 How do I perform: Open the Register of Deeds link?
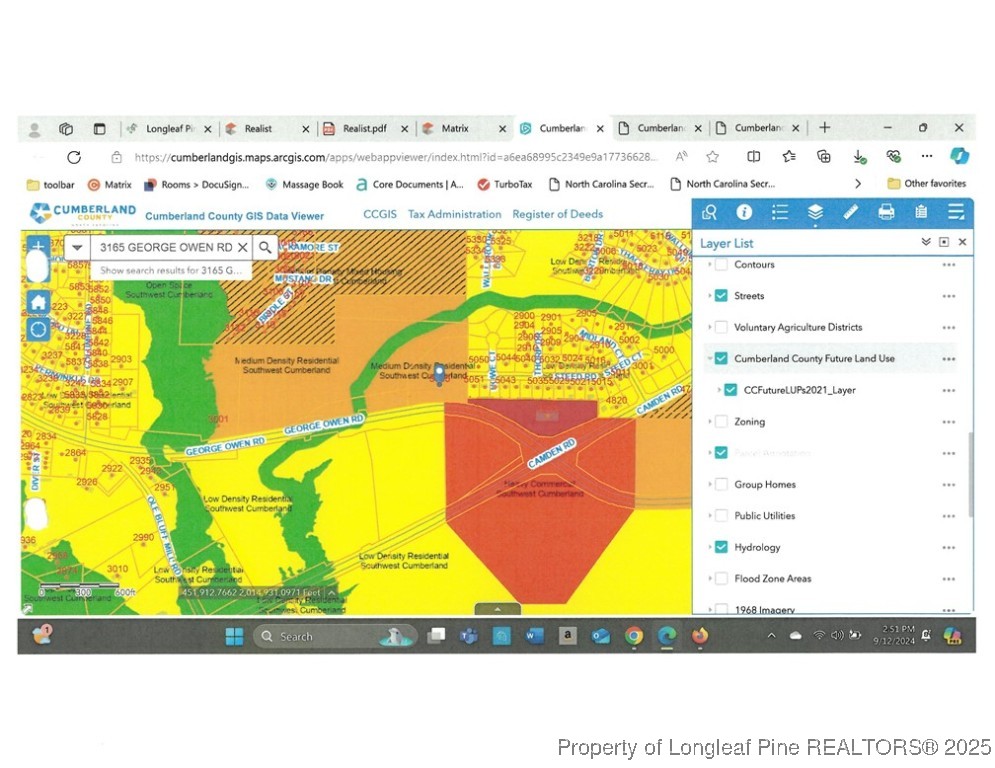pos(557,214)
